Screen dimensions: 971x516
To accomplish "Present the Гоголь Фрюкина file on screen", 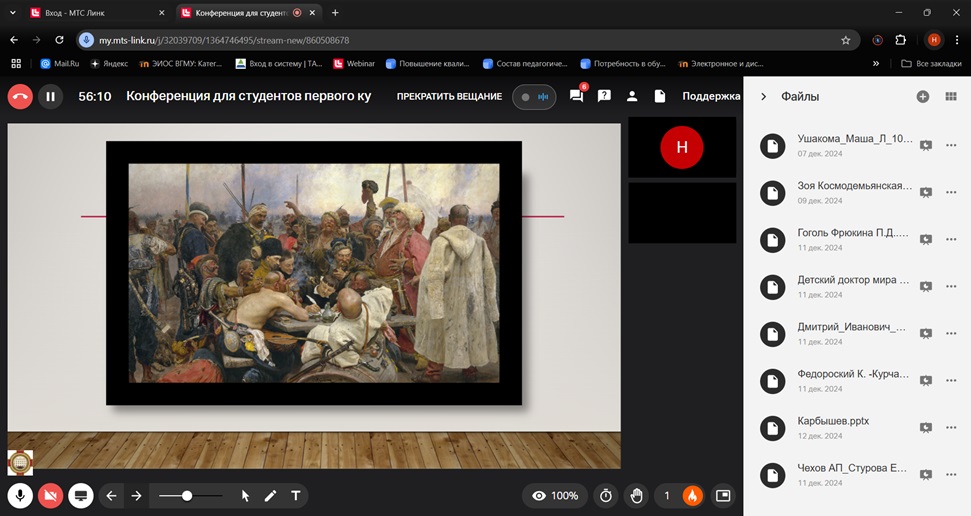I will pos(926,239).
